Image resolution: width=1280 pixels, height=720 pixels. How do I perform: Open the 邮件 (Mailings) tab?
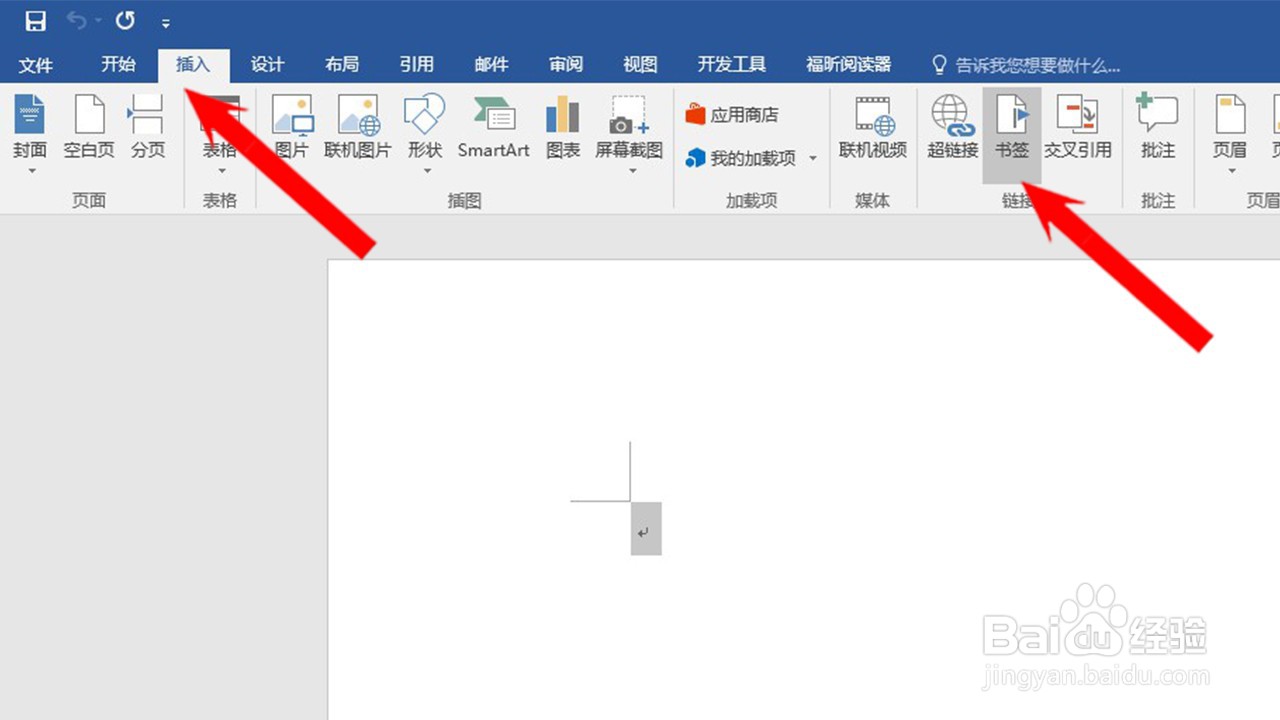[x=492, y=65]
